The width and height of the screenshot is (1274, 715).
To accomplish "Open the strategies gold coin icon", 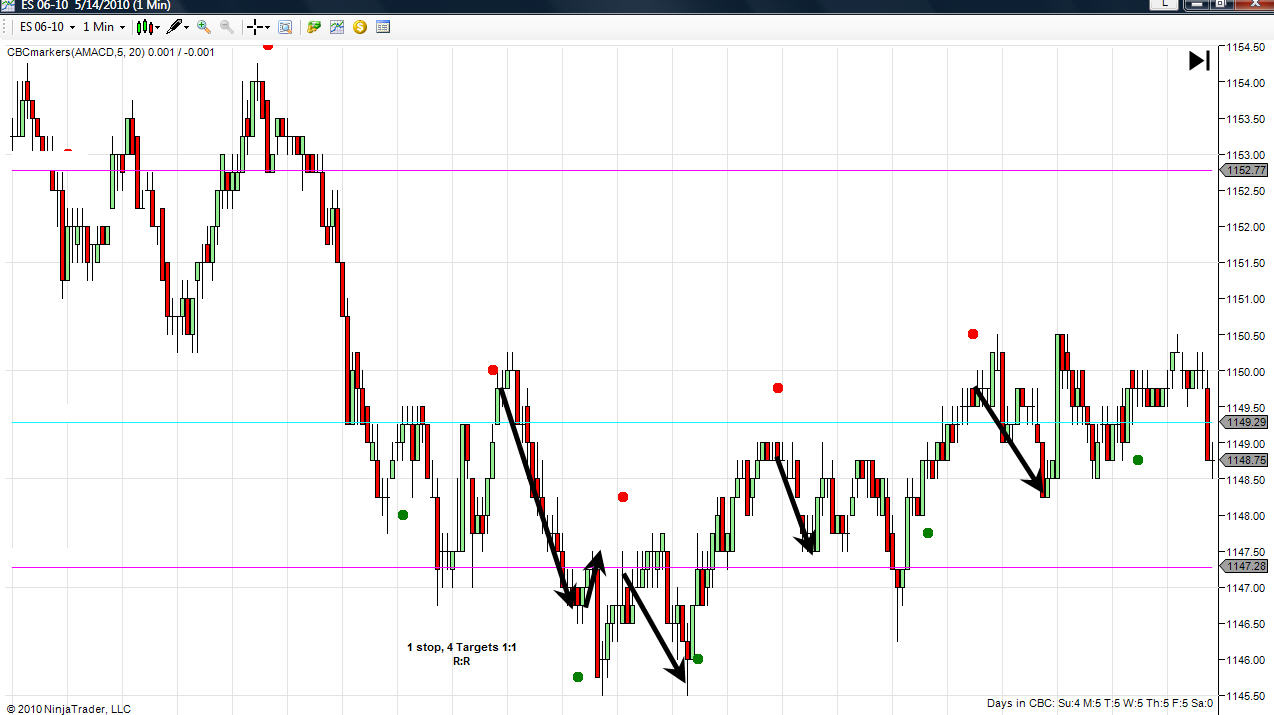I will point(360,27).
